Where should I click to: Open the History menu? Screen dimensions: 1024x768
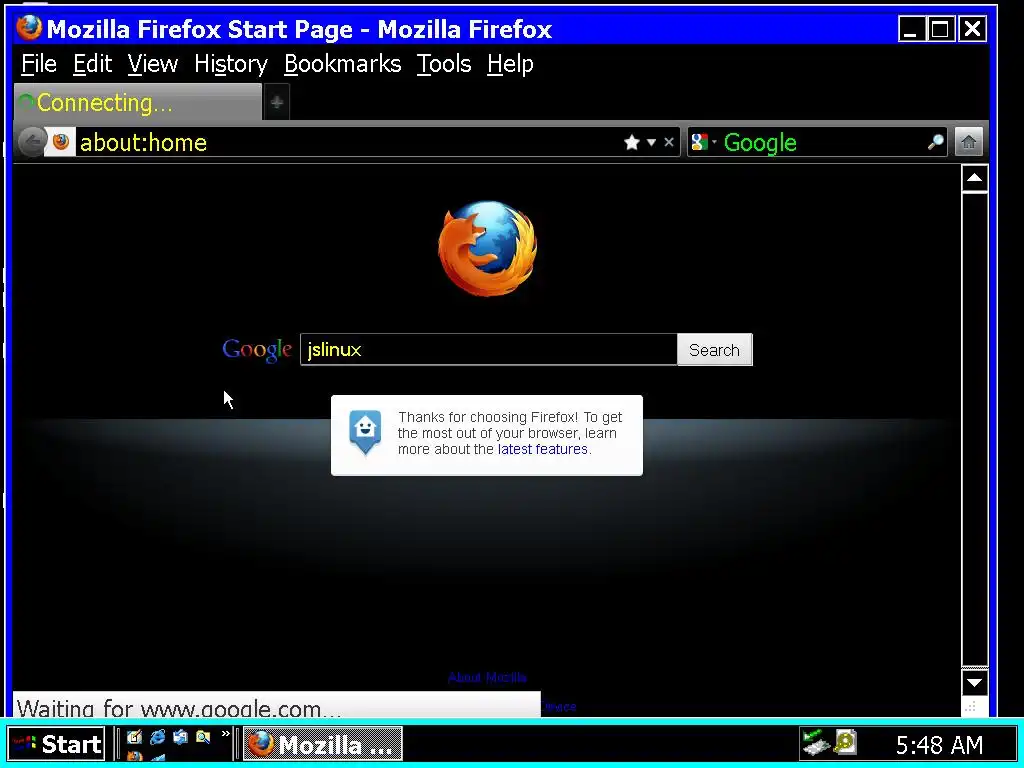coord(231,64)
